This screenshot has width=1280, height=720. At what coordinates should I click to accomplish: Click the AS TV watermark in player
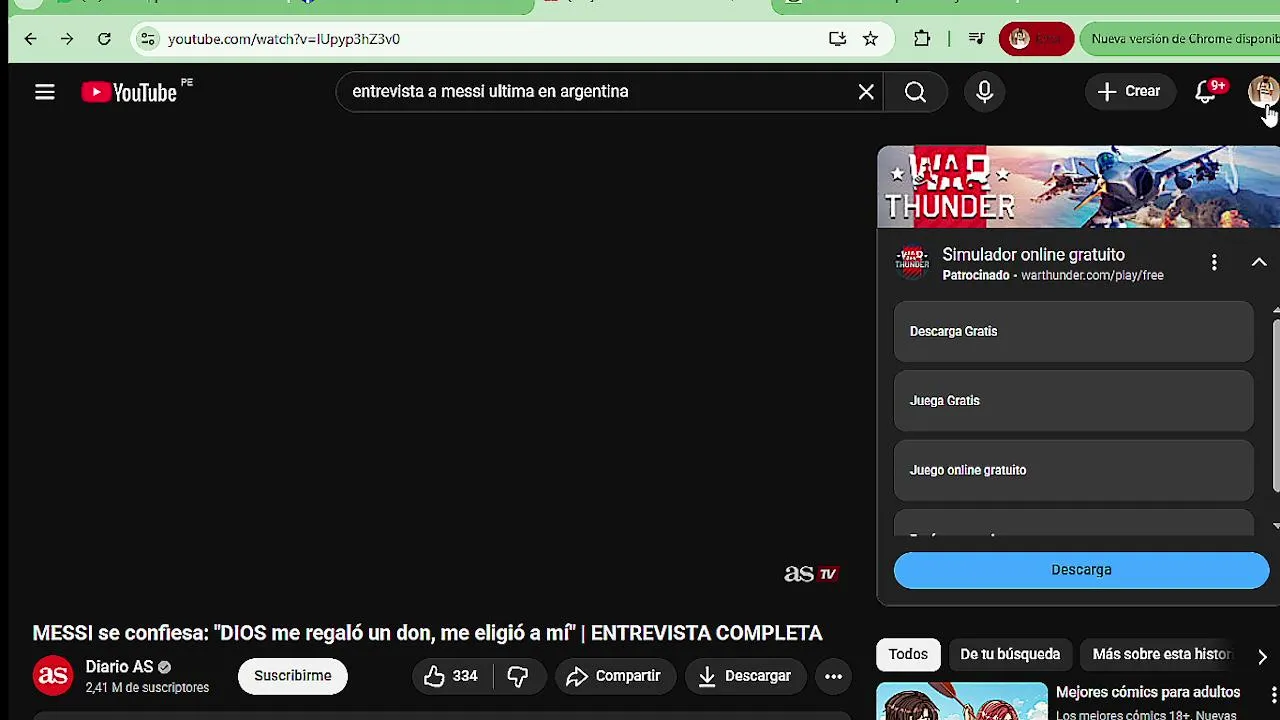pyautogui.click(x=810, y=574)
